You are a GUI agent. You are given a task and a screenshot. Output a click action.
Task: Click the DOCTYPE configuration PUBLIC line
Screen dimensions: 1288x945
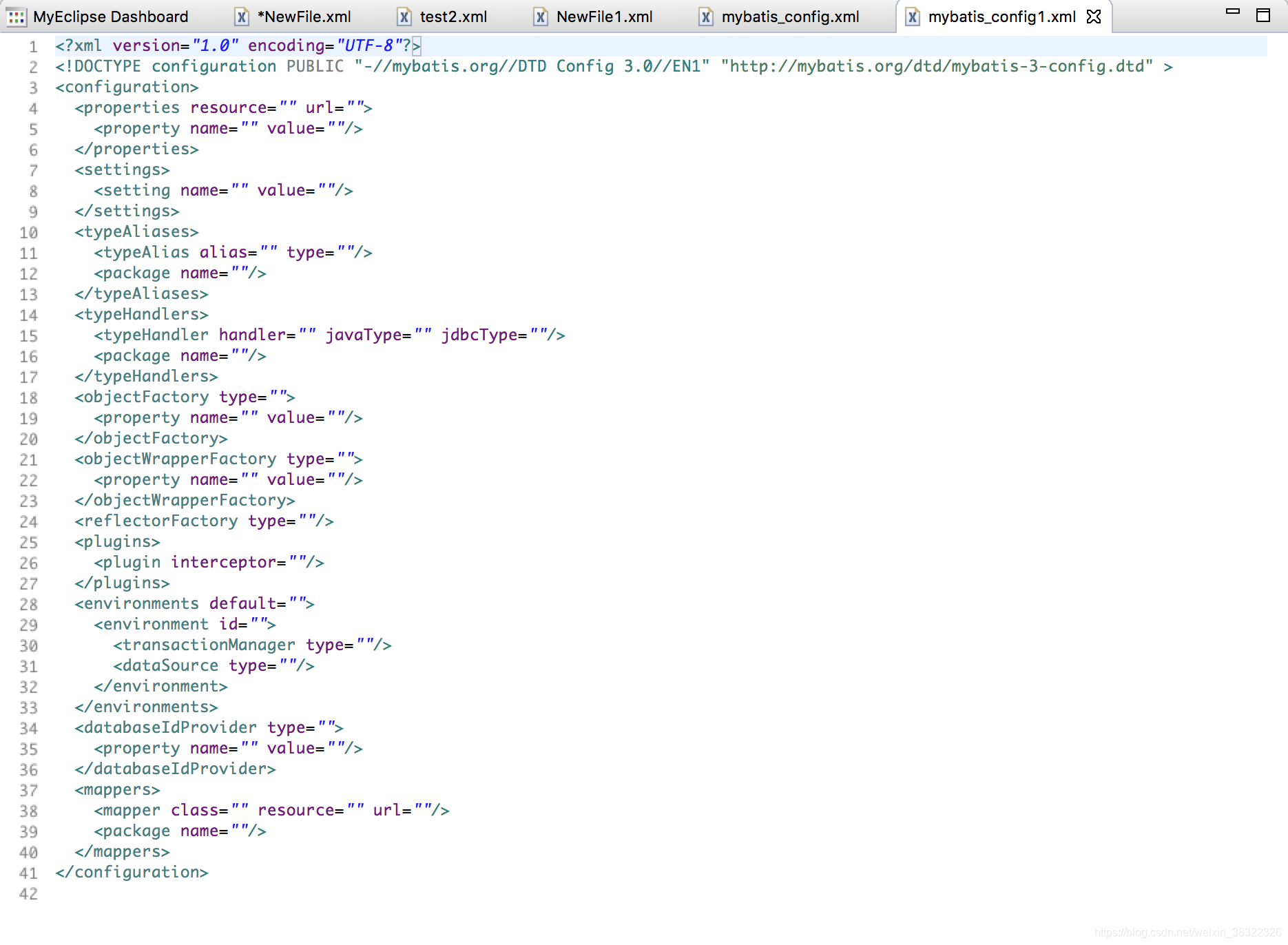[x=614, y=67]
